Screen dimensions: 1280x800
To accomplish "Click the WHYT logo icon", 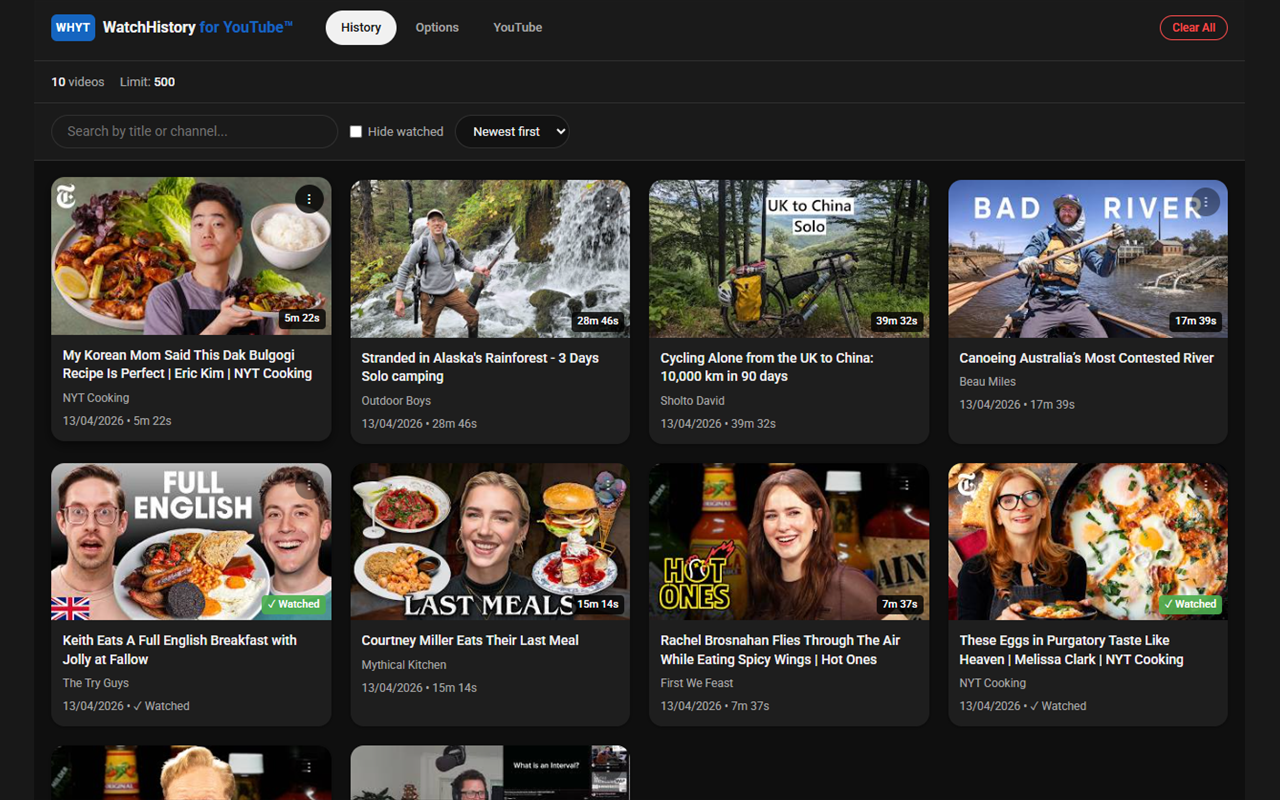I will [x=73, y=27].
